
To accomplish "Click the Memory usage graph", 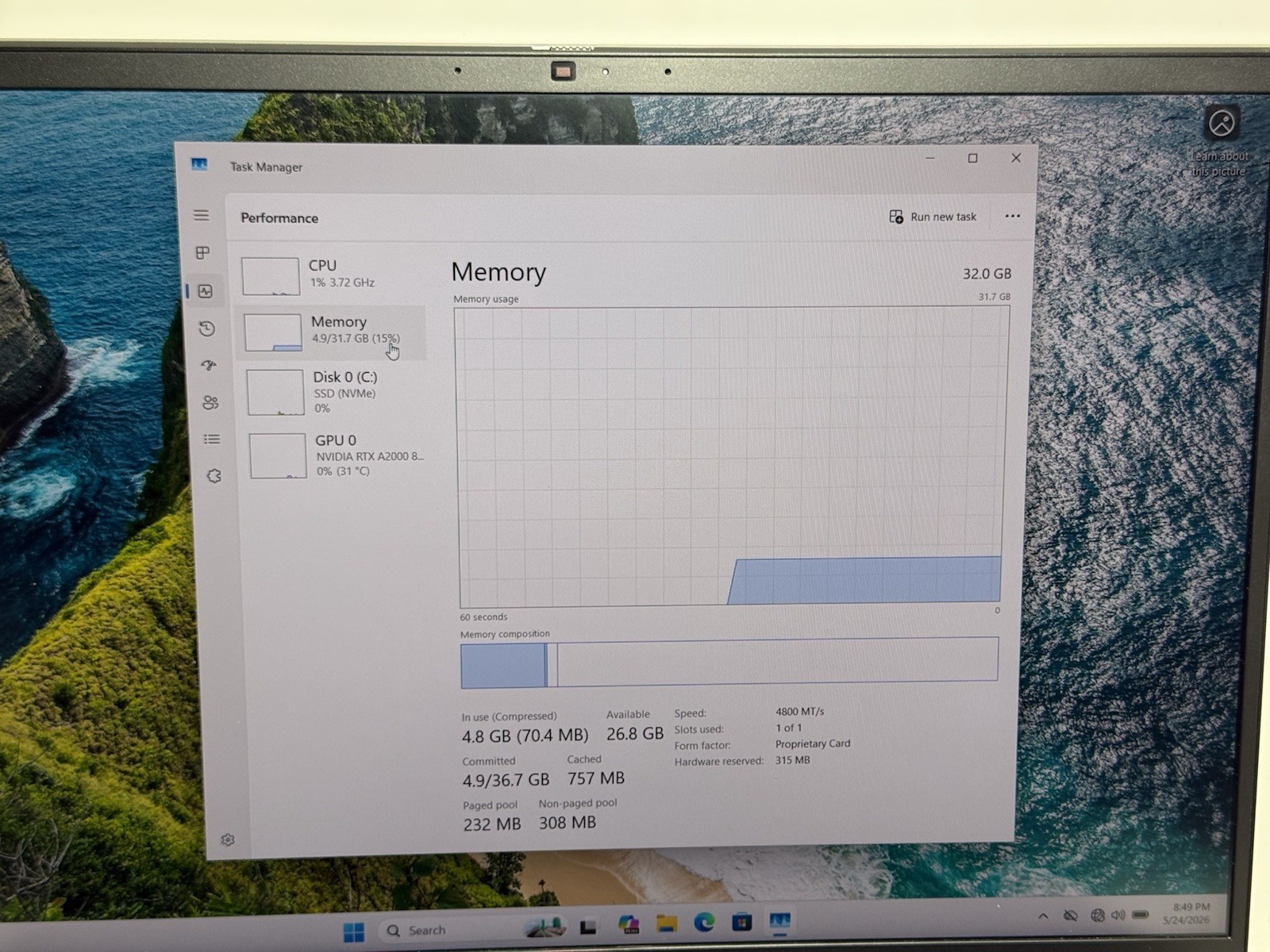I will point(730,457).
